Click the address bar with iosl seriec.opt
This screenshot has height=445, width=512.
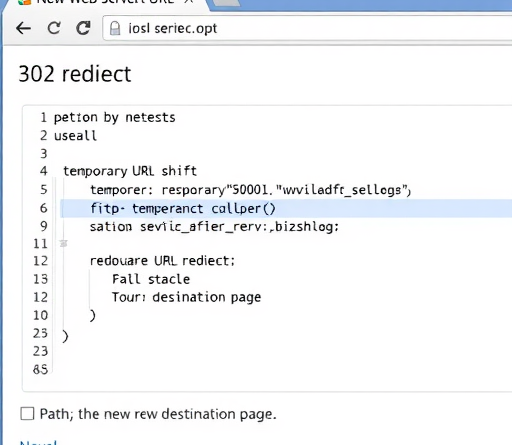pyautogui.click(x=307, y=29)
